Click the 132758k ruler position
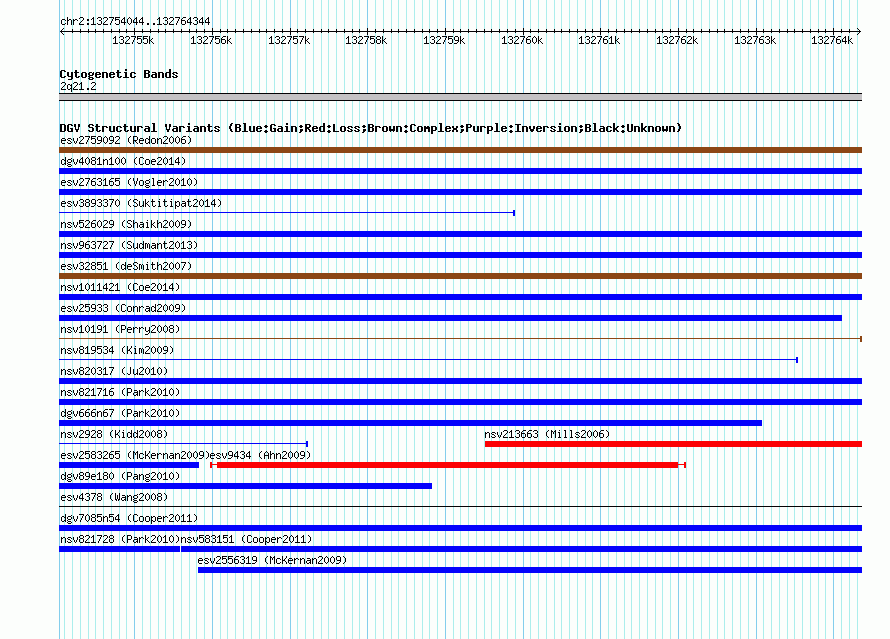 click(366, 40)
